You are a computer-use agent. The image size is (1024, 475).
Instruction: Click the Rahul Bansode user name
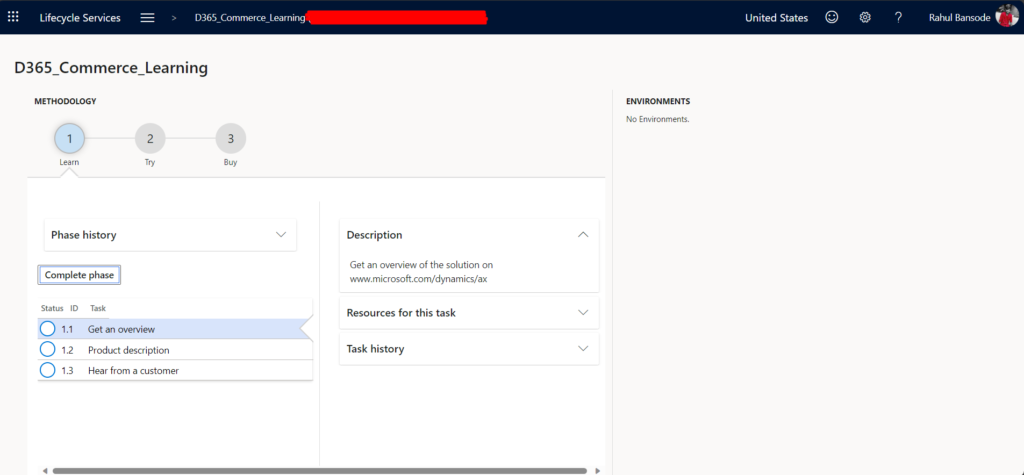click(960, 18)
